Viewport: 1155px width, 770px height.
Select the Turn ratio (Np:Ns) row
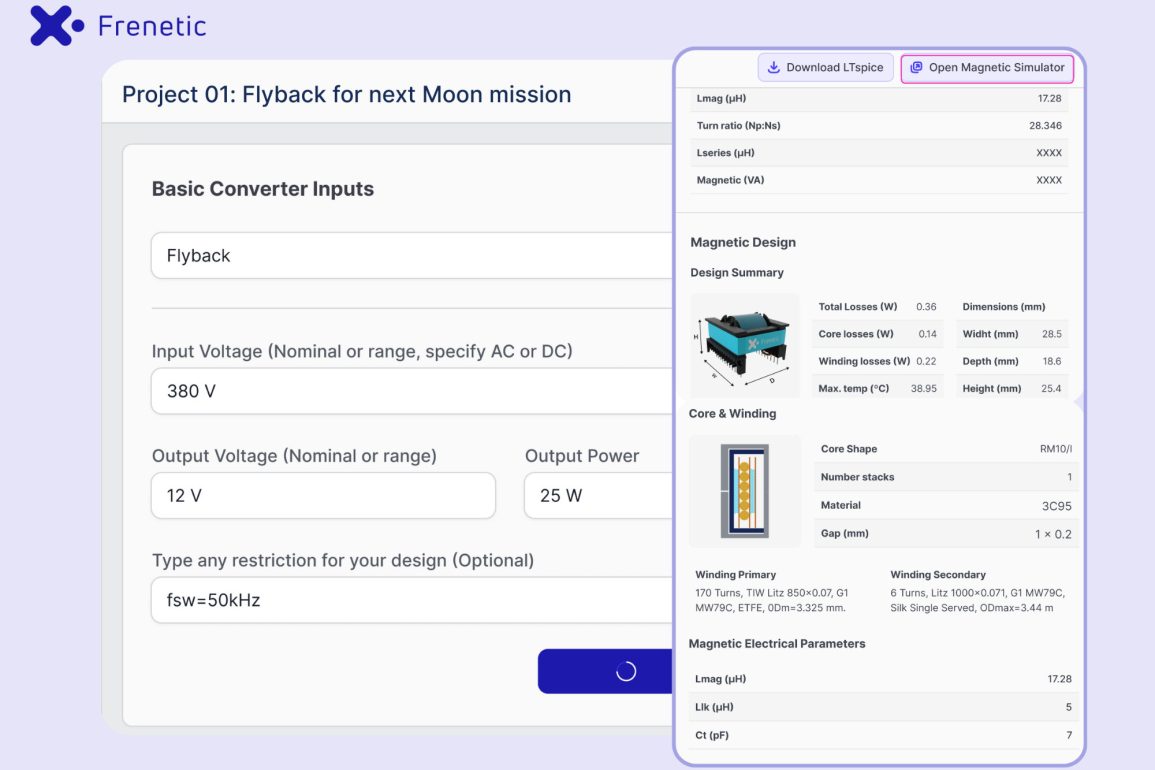pyautogui.click(x=878, y=126)
